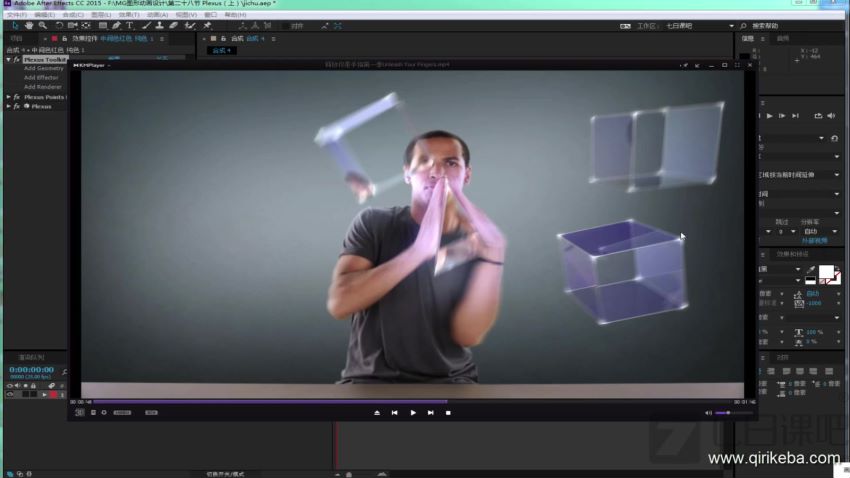Image resolution: width=850 pixels, height=478 pixels.
Task: Click the red layer label color box
Action: click(53, 395)
